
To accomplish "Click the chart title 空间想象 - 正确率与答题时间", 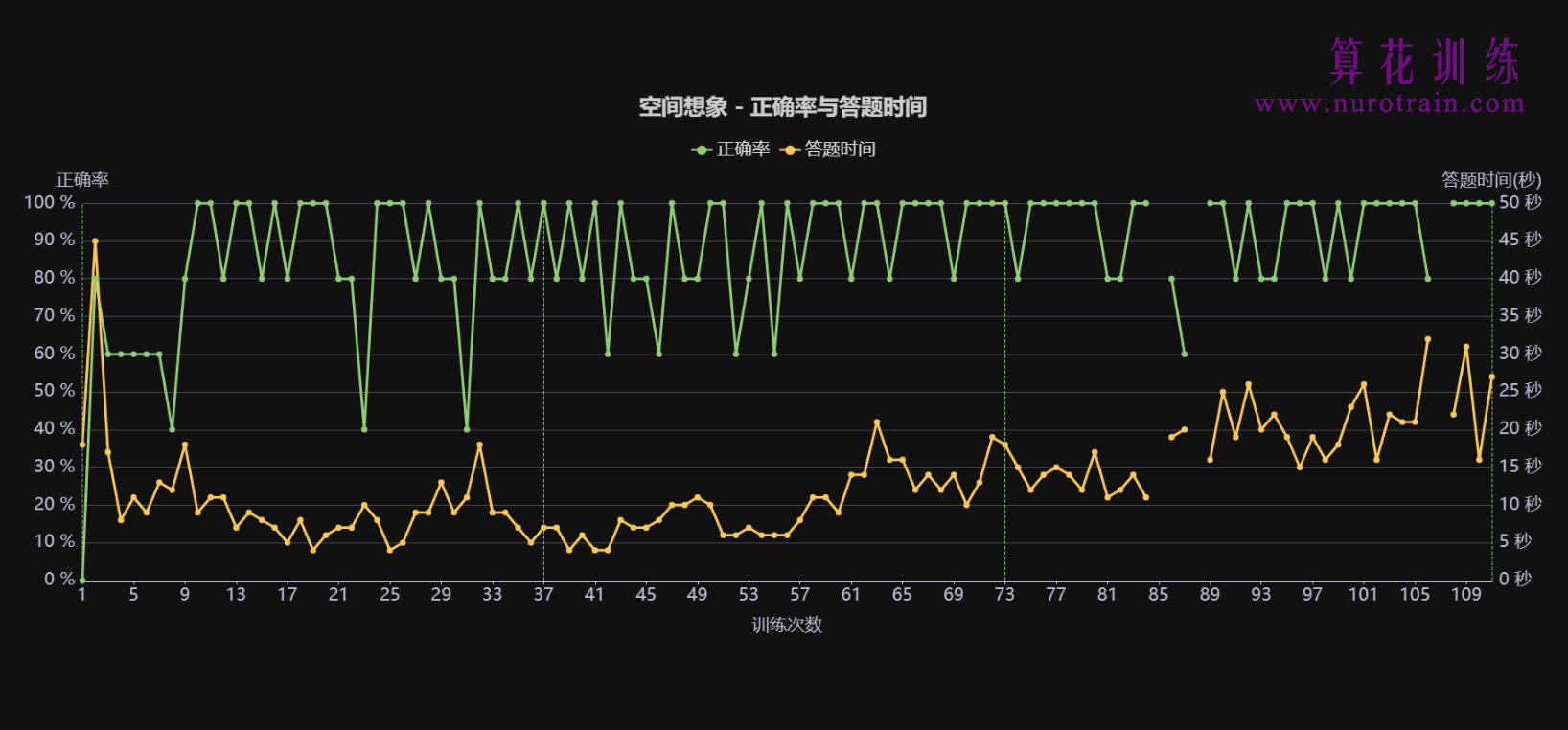I will pyautogui.click(x=783, y=107).
